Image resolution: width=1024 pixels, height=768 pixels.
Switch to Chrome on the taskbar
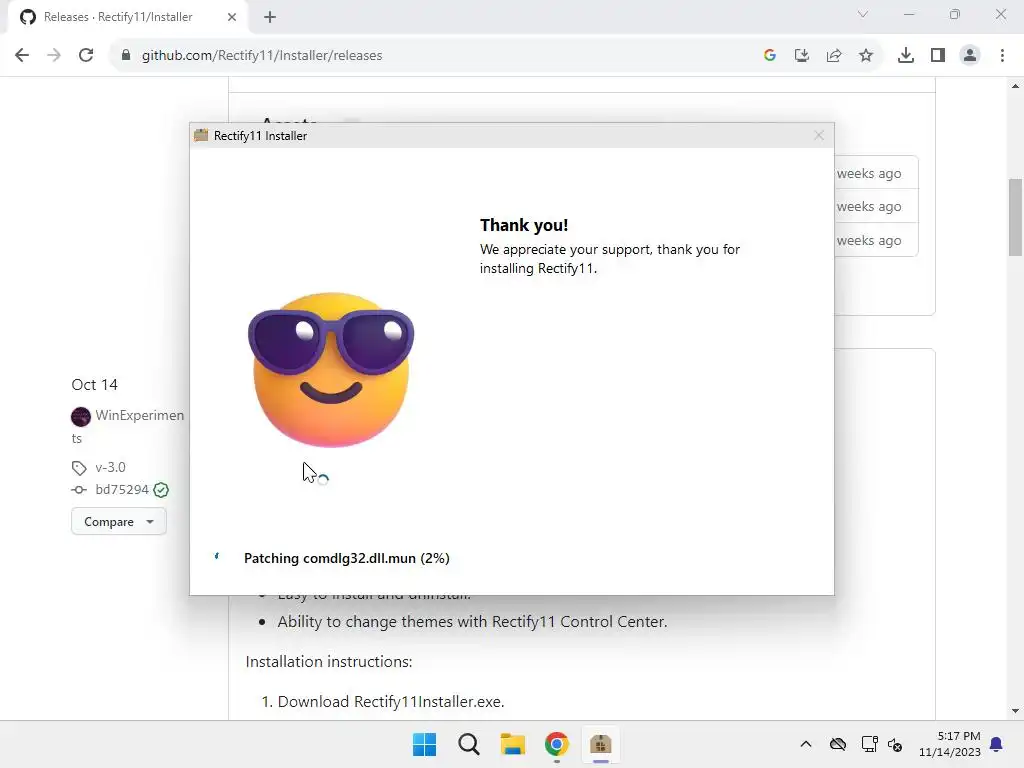557,744
